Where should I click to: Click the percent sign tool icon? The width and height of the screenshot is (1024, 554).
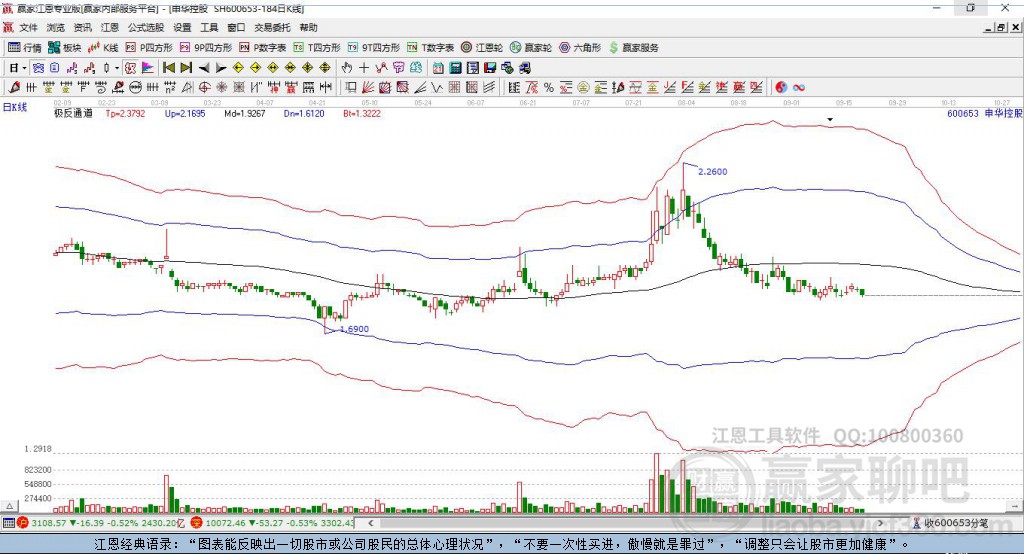click(x=549, y=87)
